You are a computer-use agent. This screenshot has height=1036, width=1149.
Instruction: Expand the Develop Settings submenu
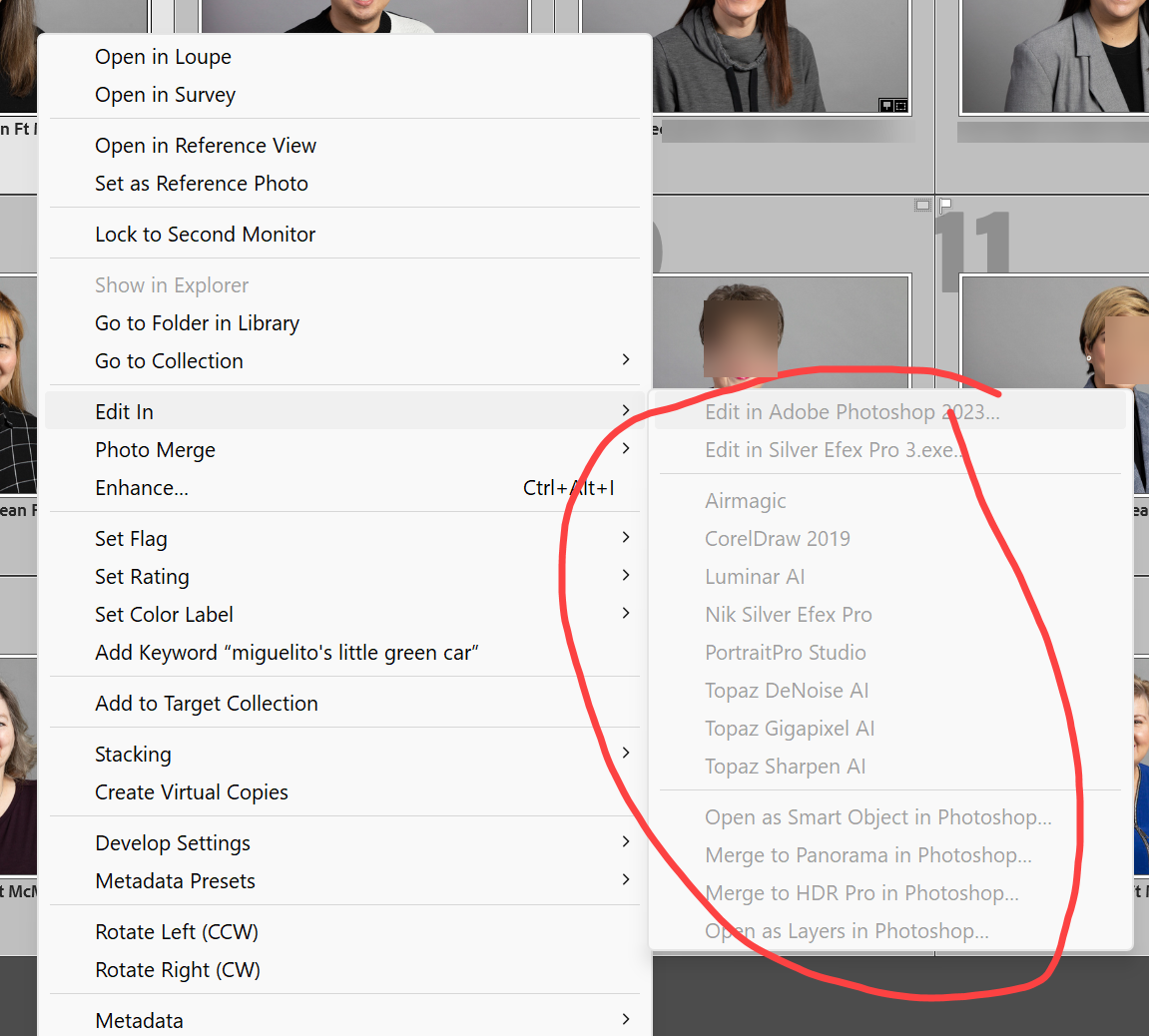tap(172, 842)
